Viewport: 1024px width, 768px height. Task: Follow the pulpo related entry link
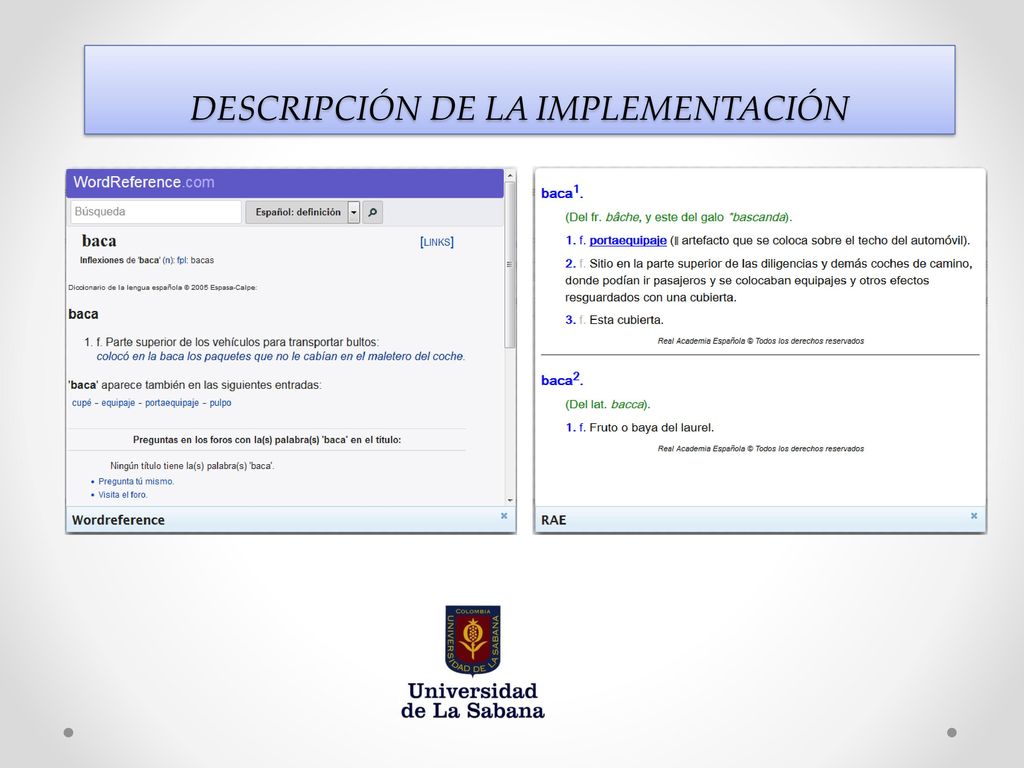click(x=220, y=403)
